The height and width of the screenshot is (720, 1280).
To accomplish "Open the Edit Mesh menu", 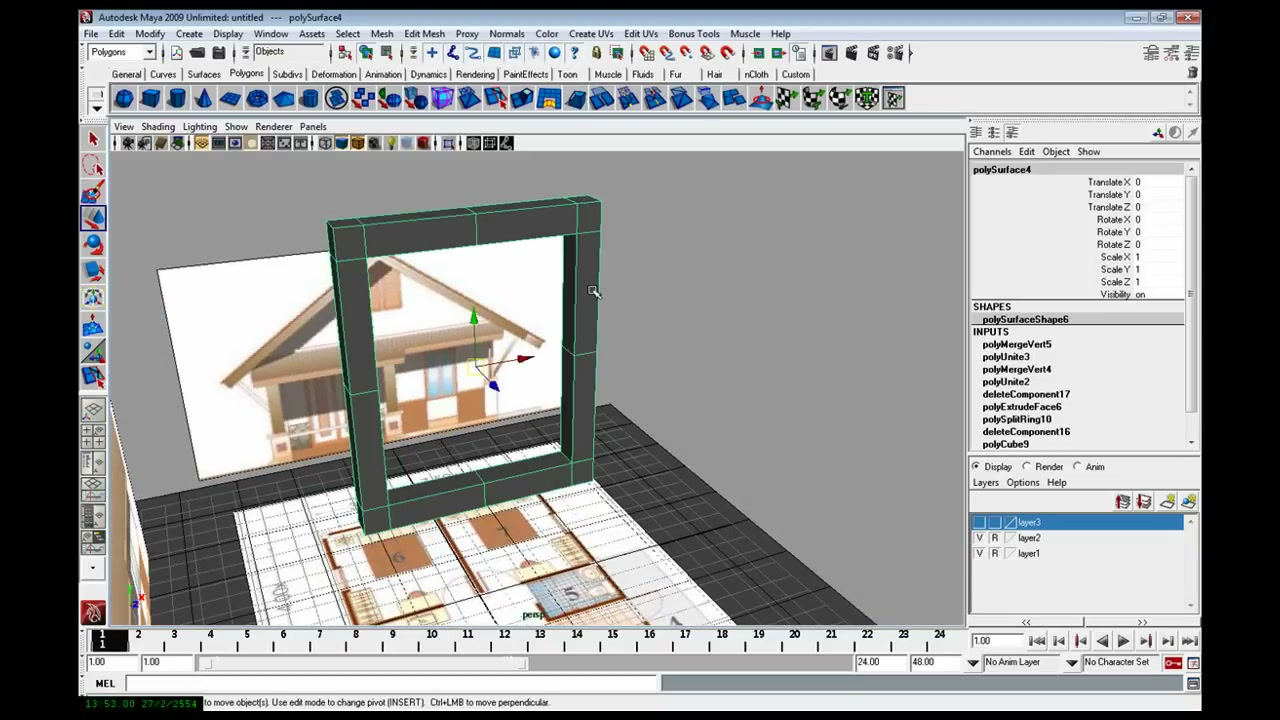I will (425, 34).
